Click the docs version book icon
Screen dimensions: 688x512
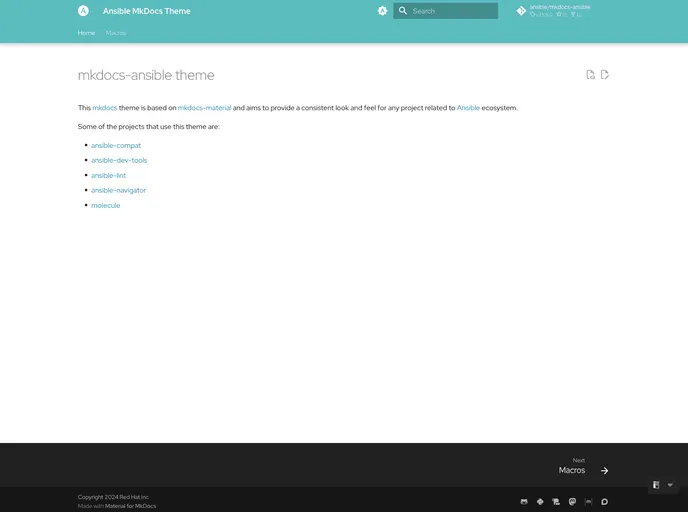(x=656, y=485)
